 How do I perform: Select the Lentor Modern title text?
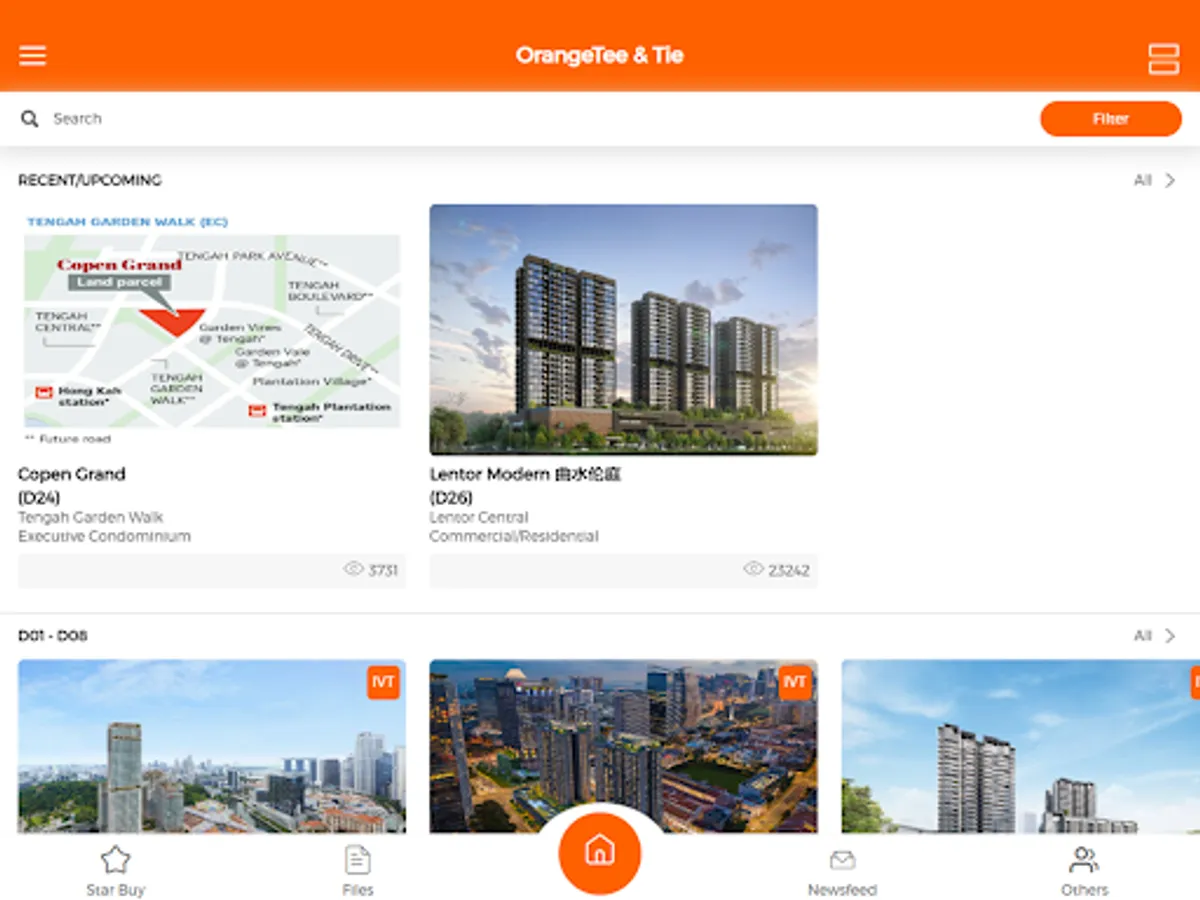(525, 474)
